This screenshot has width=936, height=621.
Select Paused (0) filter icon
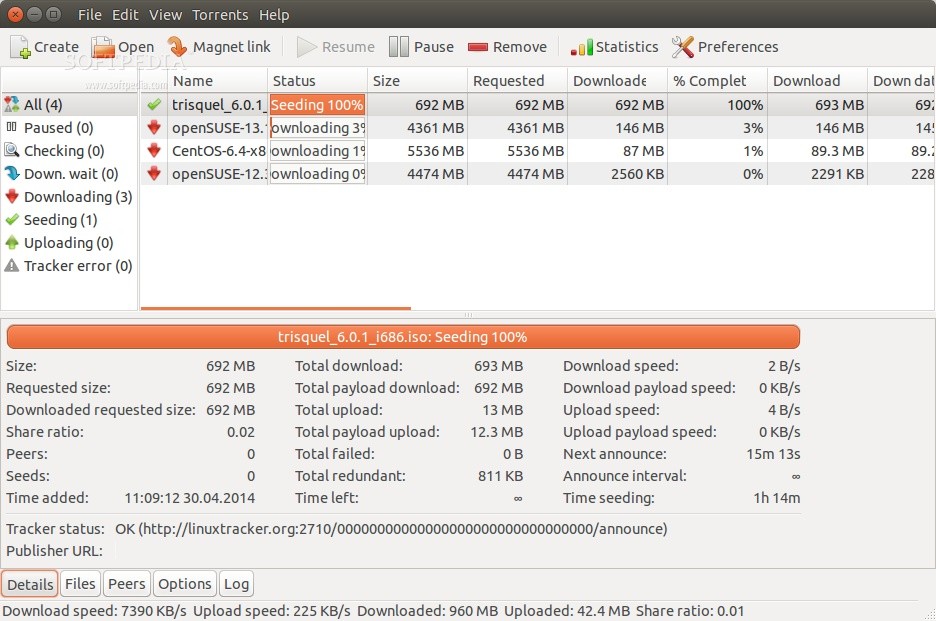pos(12,127)
